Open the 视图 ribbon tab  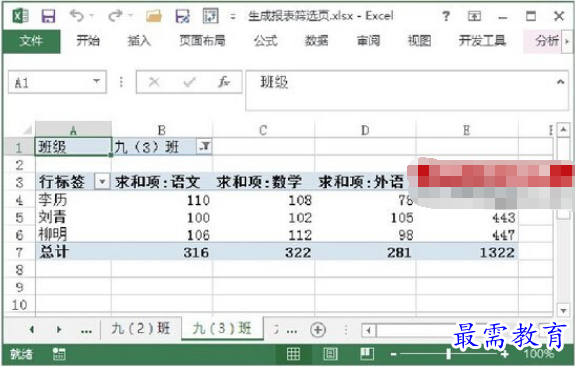tap(419, 41)
